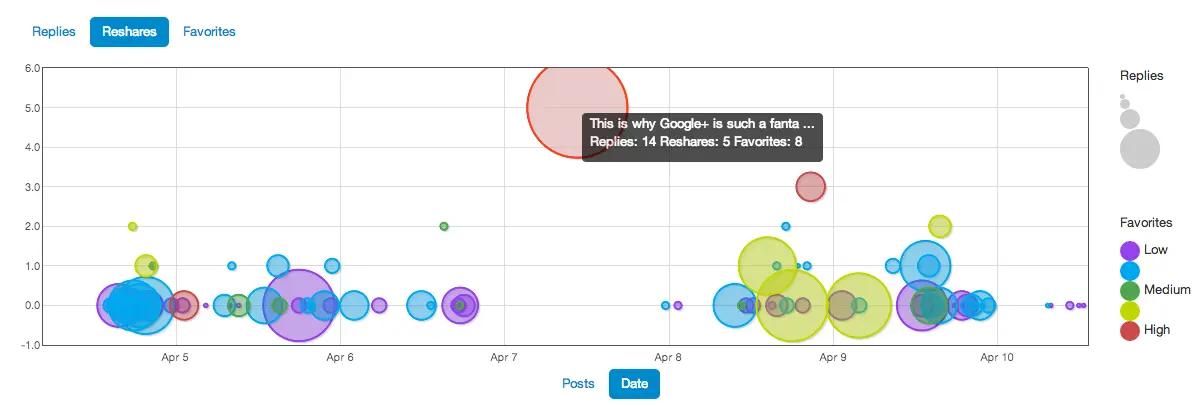Image resolution: width=1204 pixels, height=406 pixels.
Task: Select yellow-green bubble at 2.0 near Apr 10
Action: point(939,226)
